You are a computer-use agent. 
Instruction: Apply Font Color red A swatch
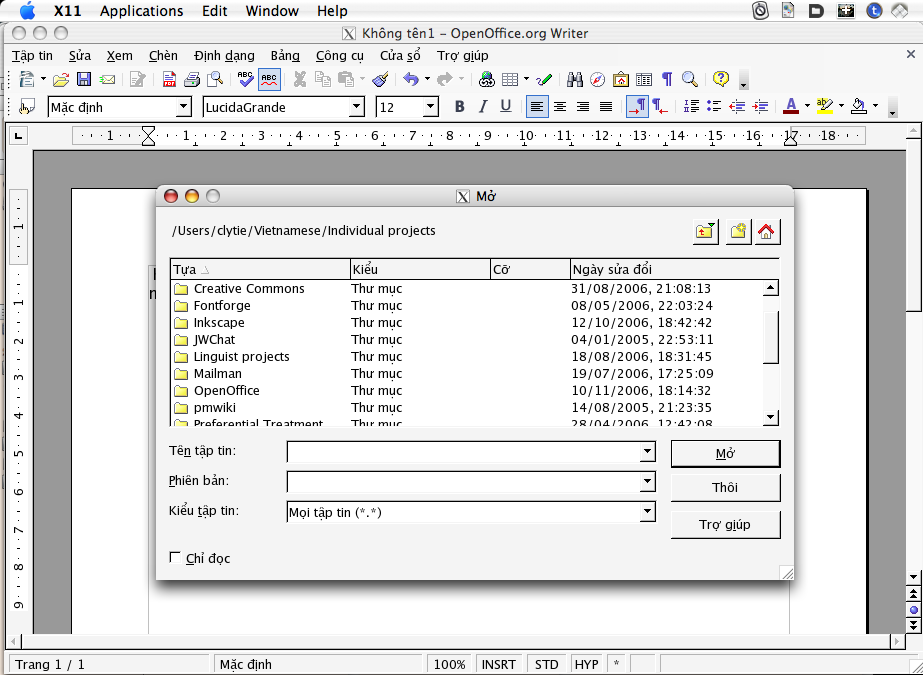click(791, 107)
